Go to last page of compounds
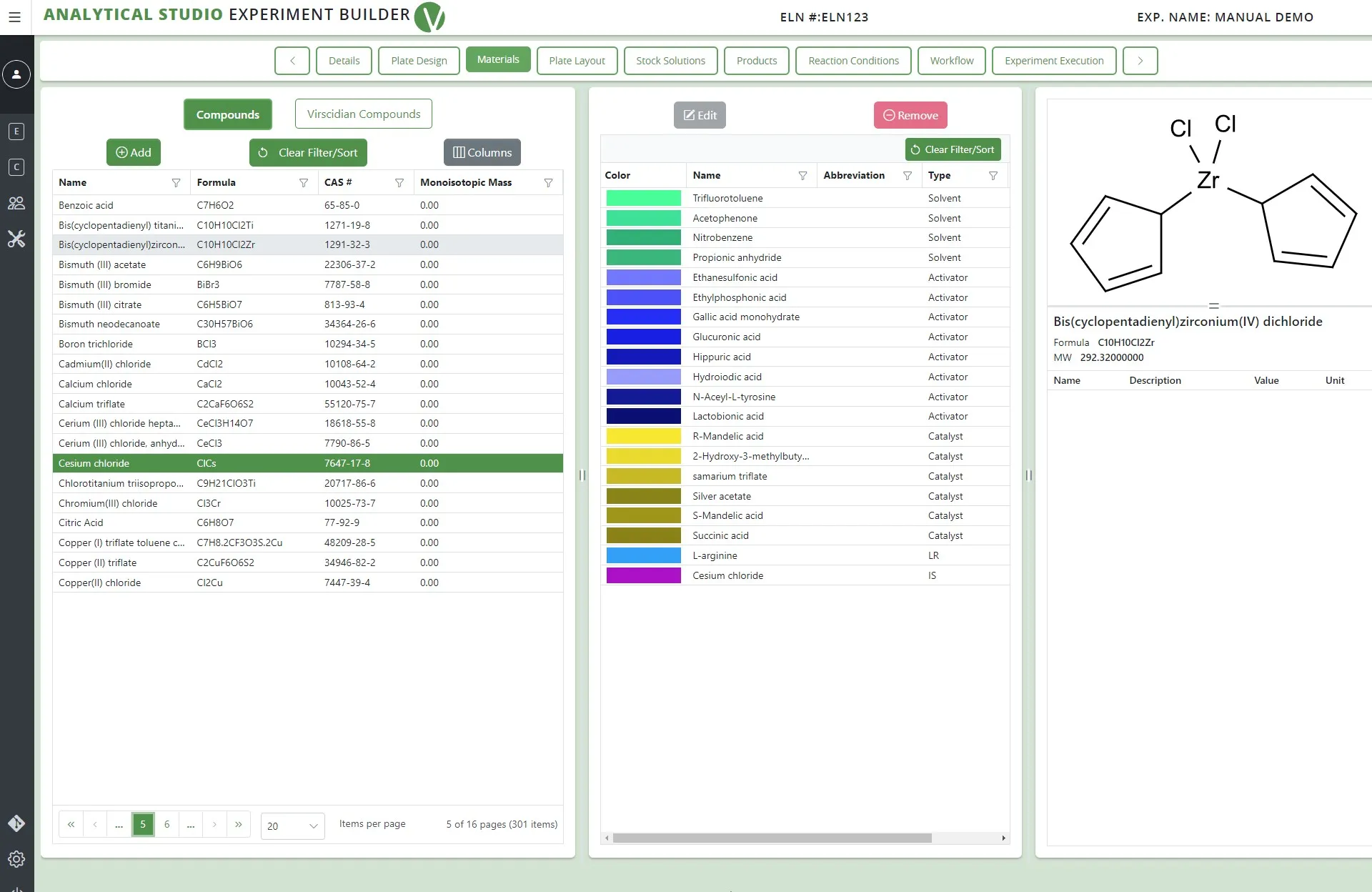 (x=239, y=825)
